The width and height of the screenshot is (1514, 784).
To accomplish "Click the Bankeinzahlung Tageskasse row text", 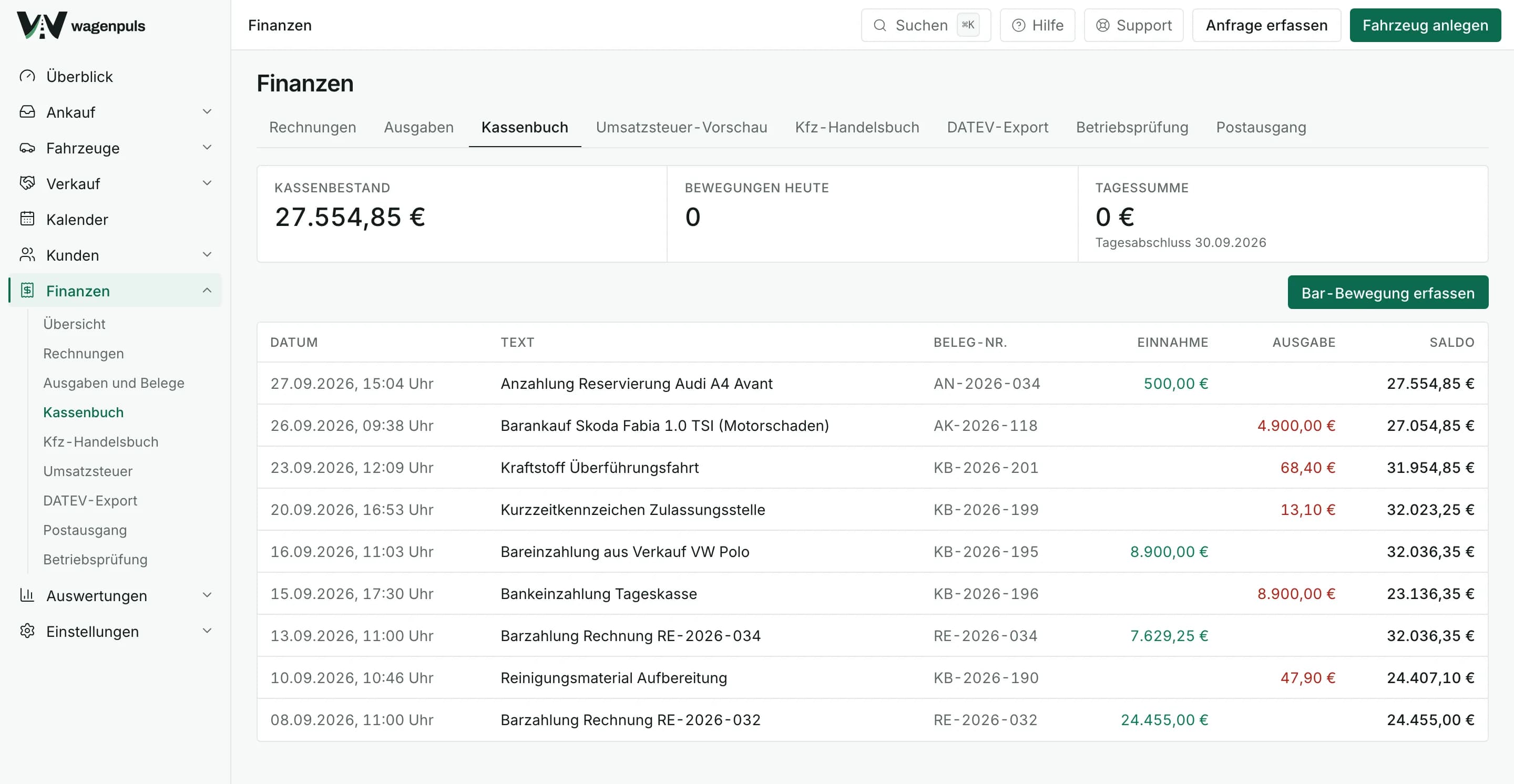I will [598, 594].
